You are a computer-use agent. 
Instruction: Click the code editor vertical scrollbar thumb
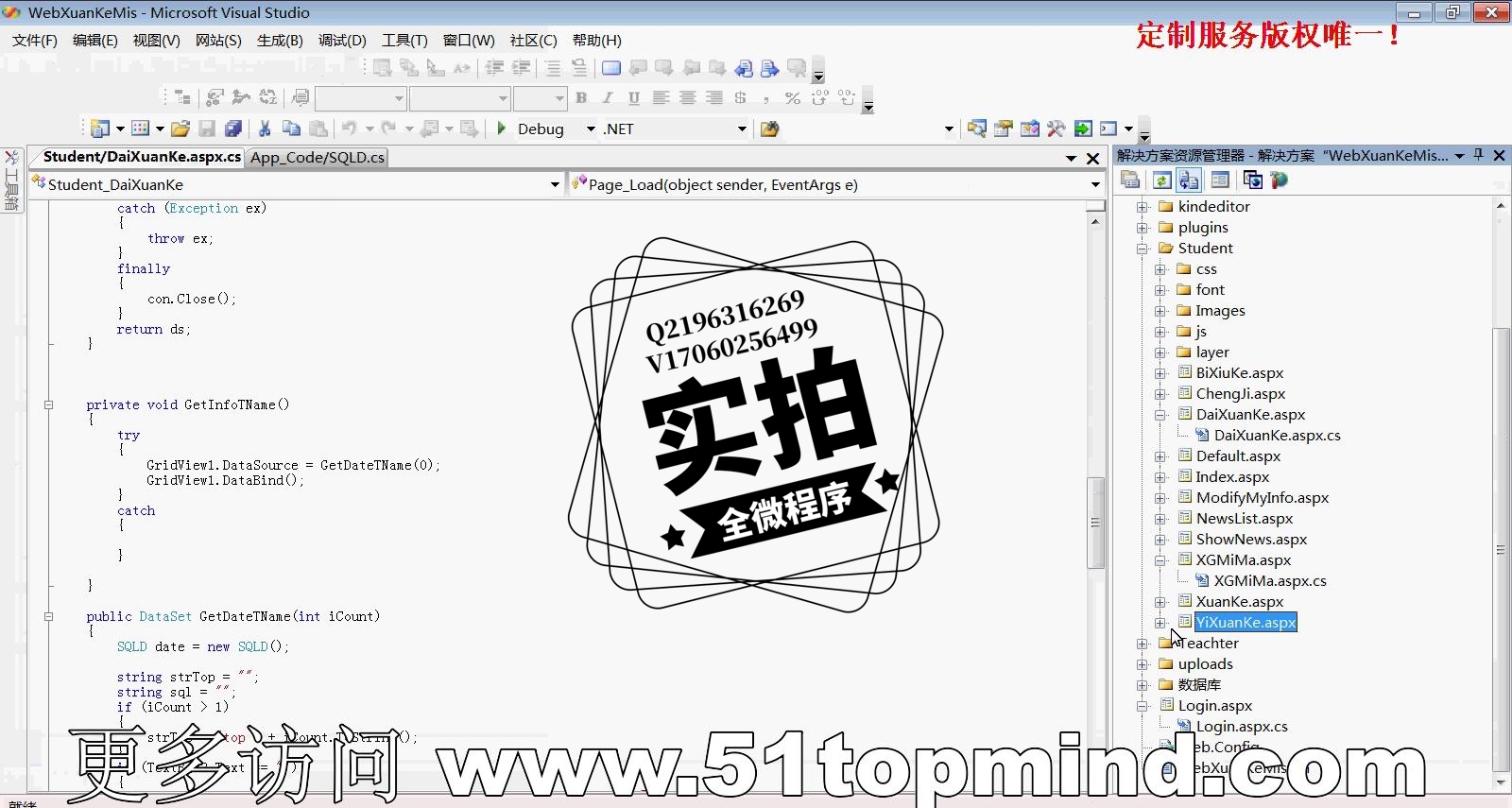point(1096,522)
